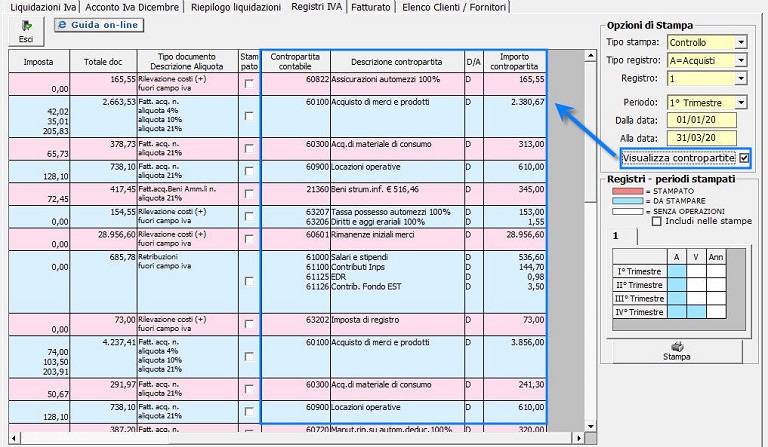Click the Imposta column header
768x447 pixels.
(x=39, y=62)
